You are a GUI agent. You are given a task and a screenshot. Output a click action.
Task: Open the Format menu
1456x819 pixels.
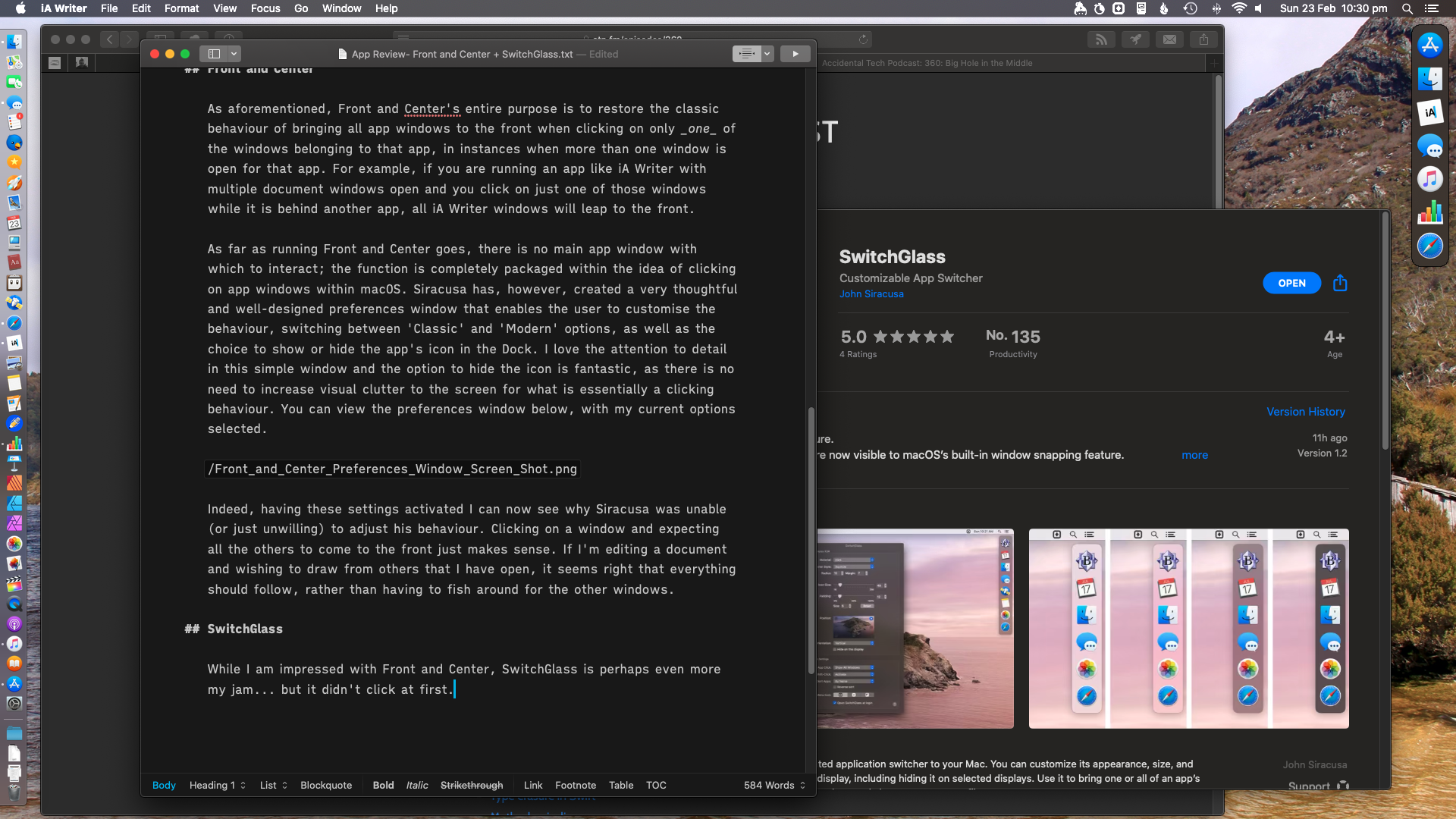pos(181,8)
